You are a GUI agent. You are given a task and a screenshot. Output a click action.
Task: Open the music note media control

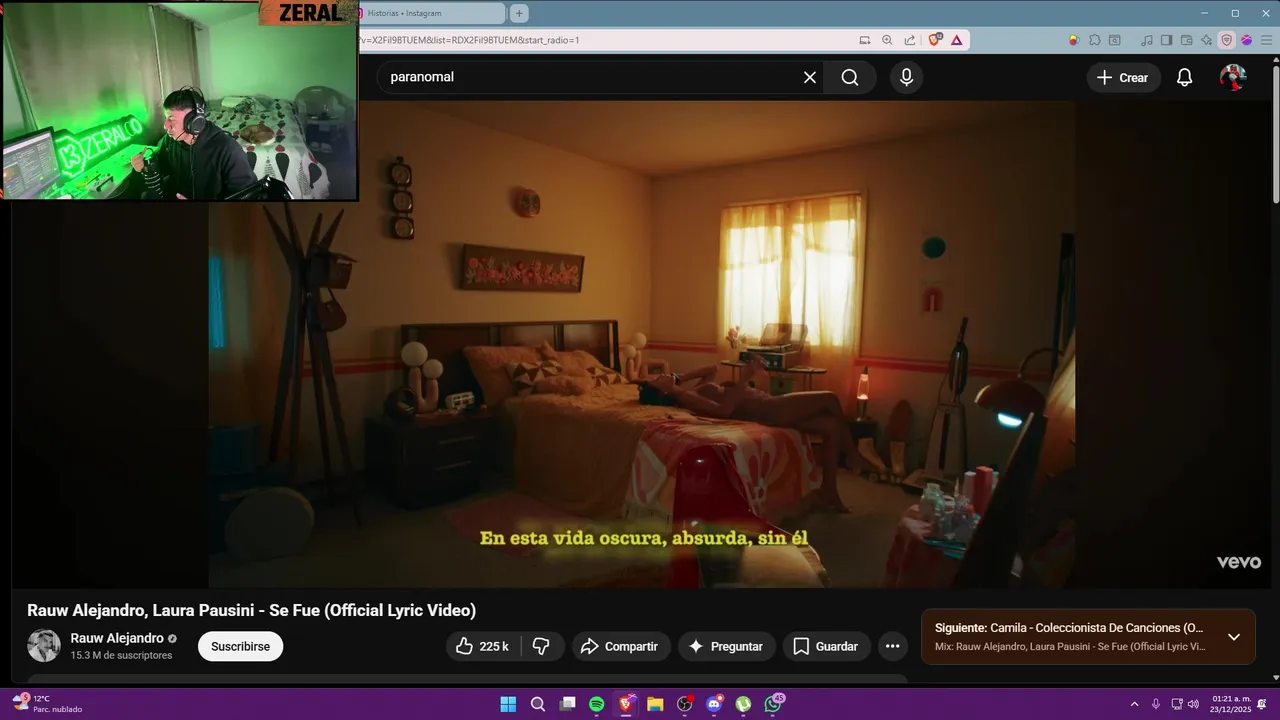pyautogui.click(x=1147, y=40)
